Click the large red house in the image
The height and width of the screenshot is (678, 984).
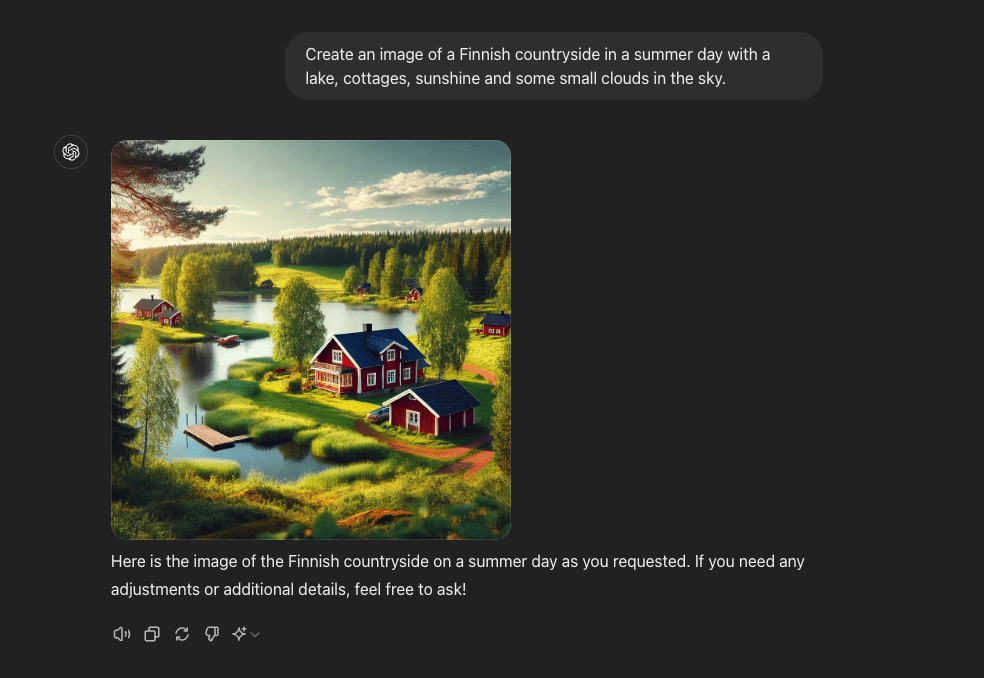pos(368,361)
